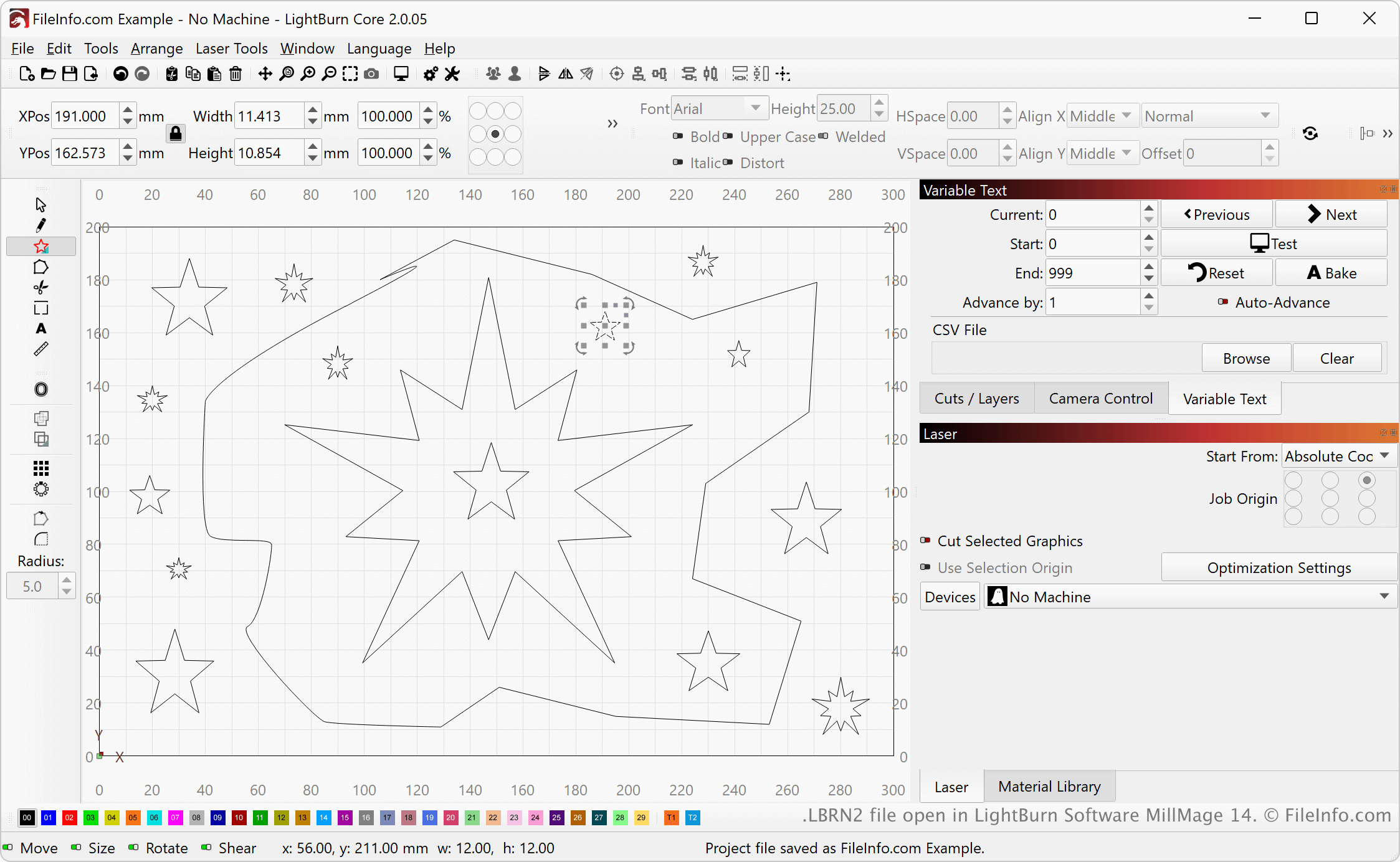Click the Optimization Settings button
The width and height of the screenshot is (1400, 862).
tap(1279, 567)
